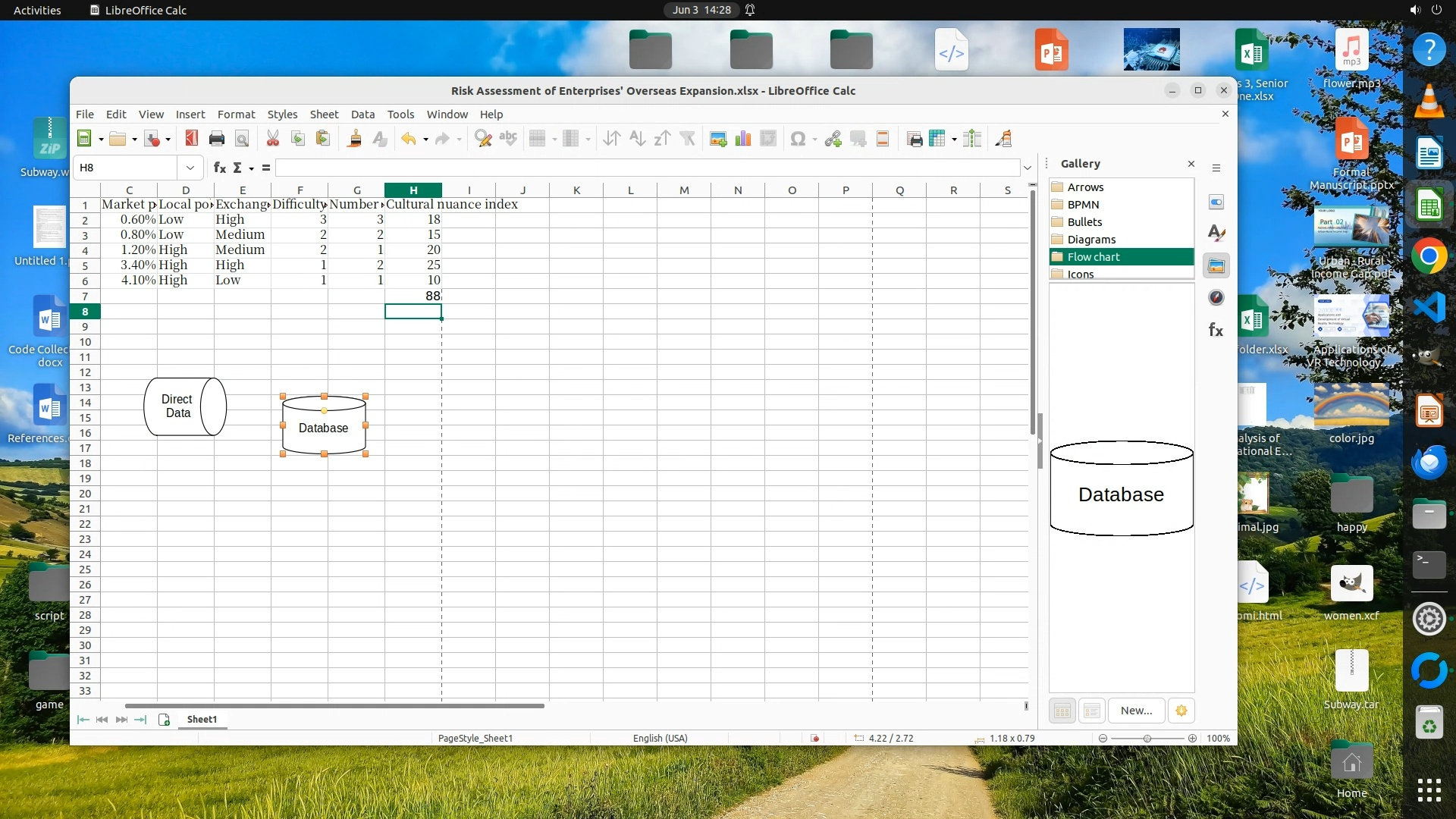Click the Clone Formatting paintbrush icon
The width and height of the screenshot is (1456, 819).
(x=354, y=139)
